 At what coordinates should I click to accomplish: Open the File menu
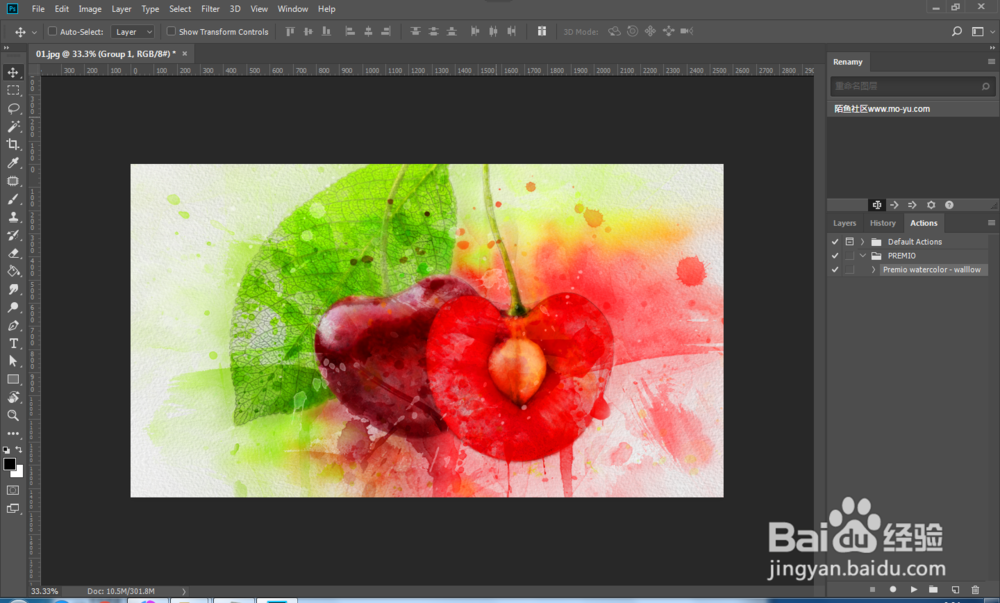coord(38,9)
